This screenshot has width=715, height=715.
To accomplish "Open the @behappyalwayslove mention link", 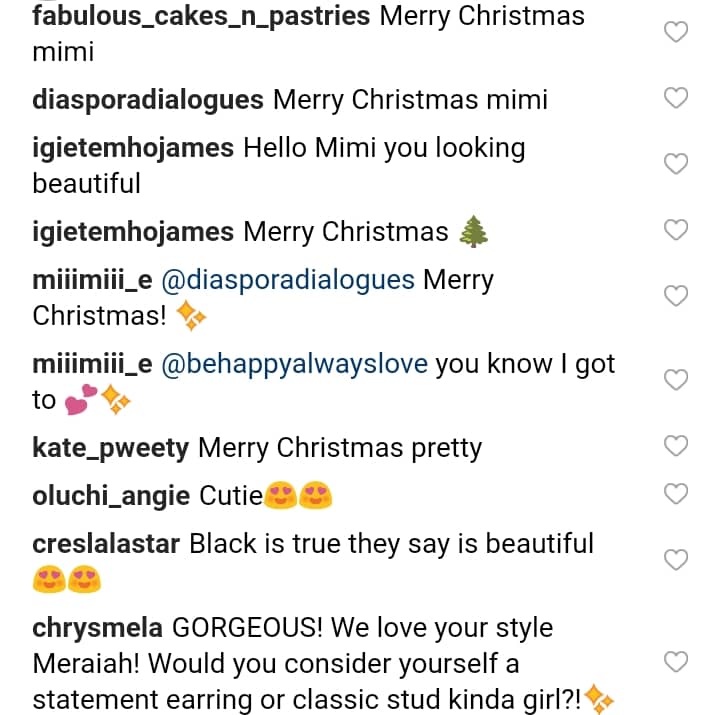I will coord(294,365).
